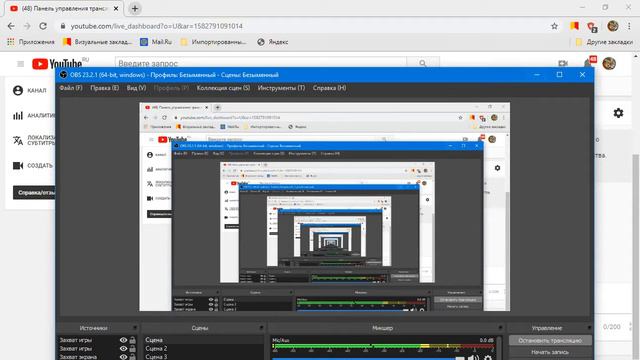Open the OBS Правка menu
Viewport: 640px width, 360px height.
tap(104, 88)
